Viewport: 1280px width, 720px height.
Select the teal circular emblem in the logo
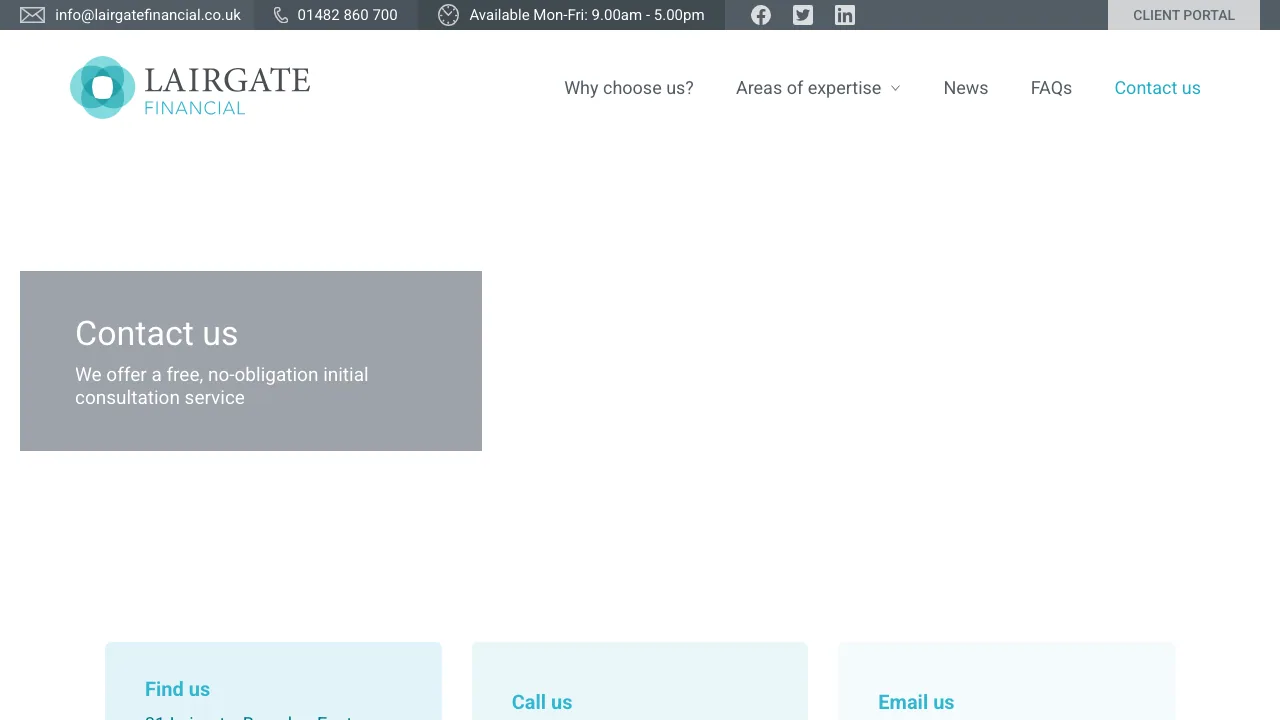(103, 87)
